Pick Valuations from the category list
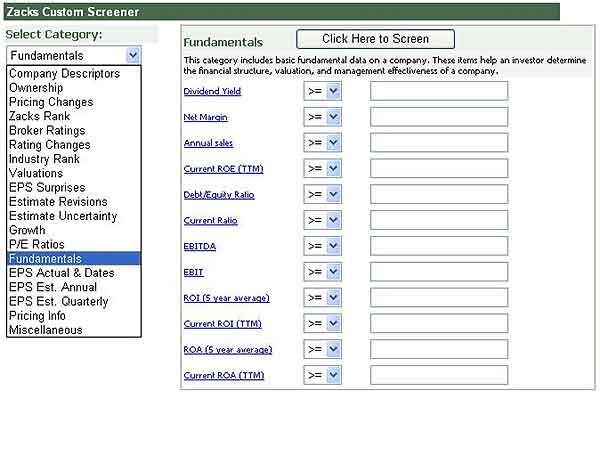Screen dimensions: 600x456 (x=36, y=173)
